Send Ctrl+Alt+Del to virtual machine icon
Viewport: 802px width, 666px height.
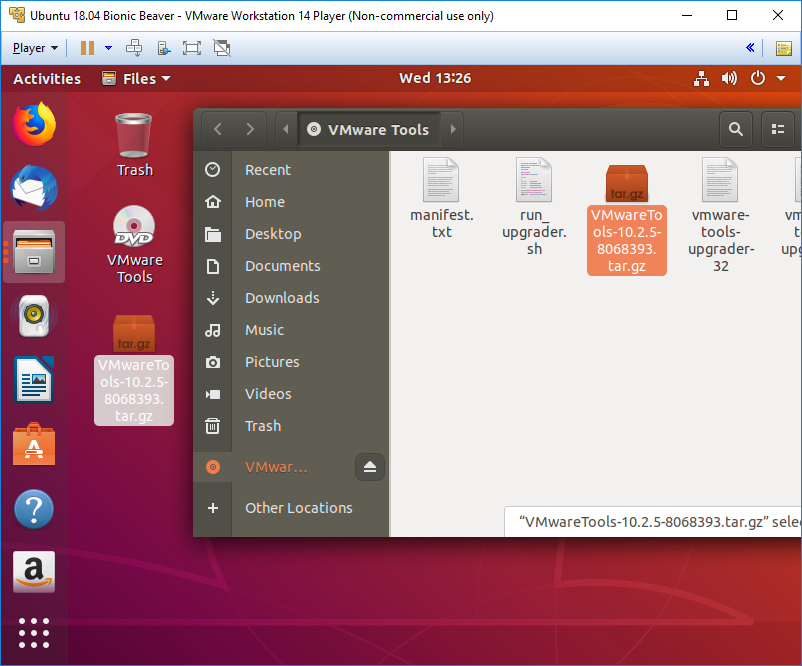coord(134,48)
